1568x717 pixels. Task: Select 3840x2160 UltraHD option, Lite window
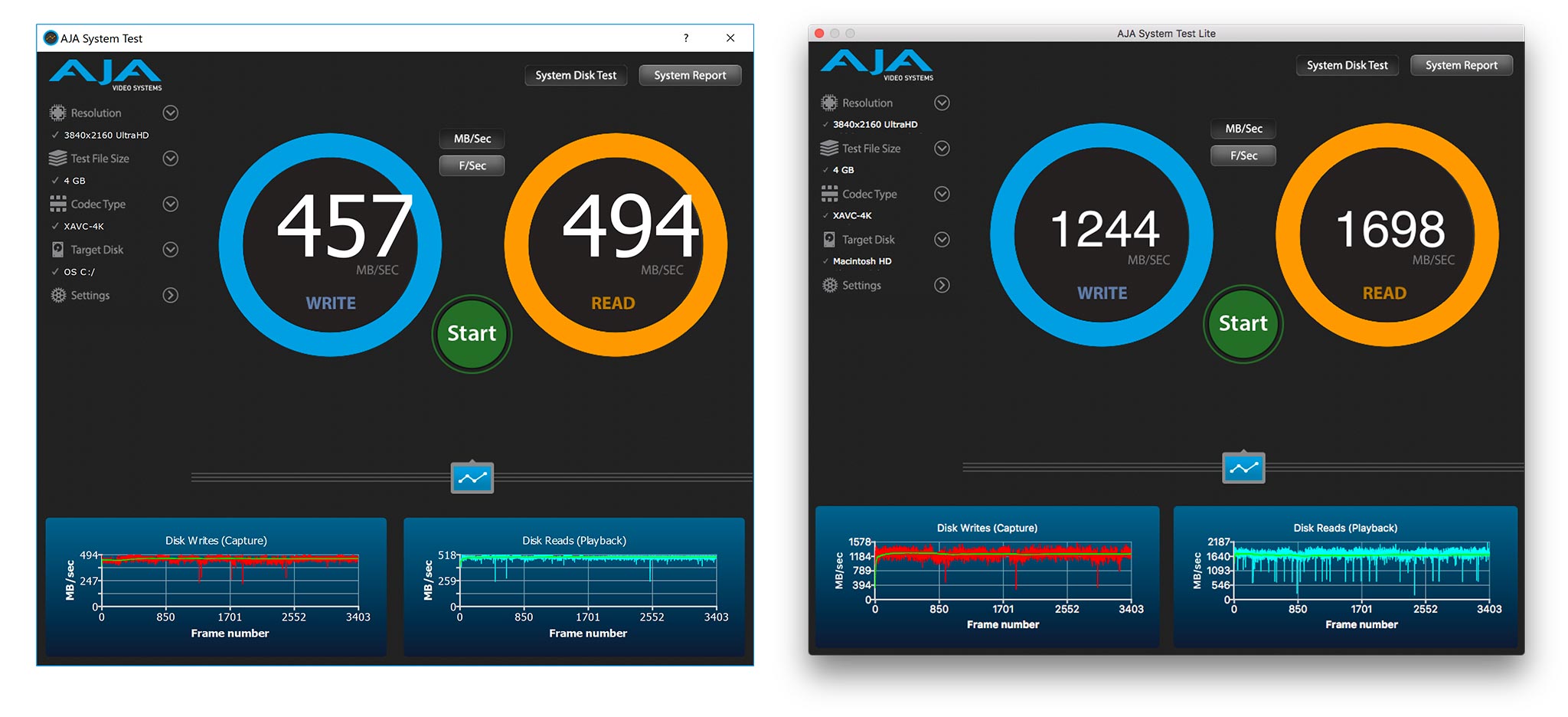pos(875,125)
